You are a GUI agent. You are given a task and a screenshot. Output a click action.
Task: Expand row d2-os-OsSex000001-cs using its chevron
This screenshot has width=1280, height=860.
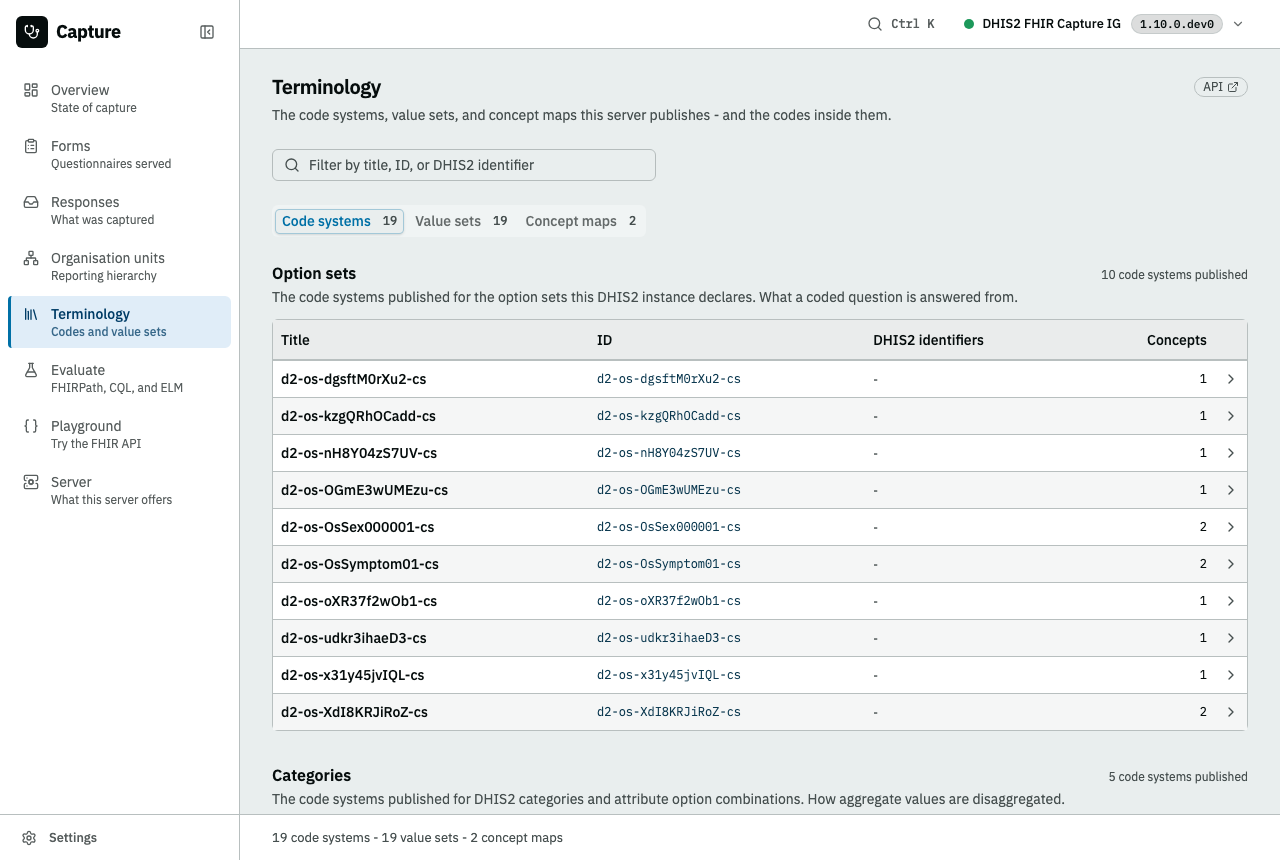click(1231, 527)
